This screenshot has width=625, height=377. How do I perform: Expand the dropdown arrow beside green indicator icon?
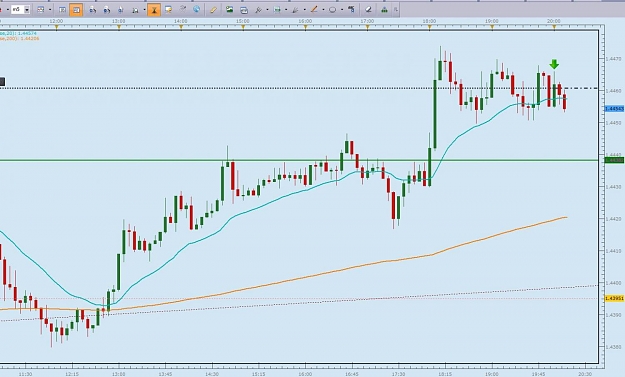pos(286,10)
